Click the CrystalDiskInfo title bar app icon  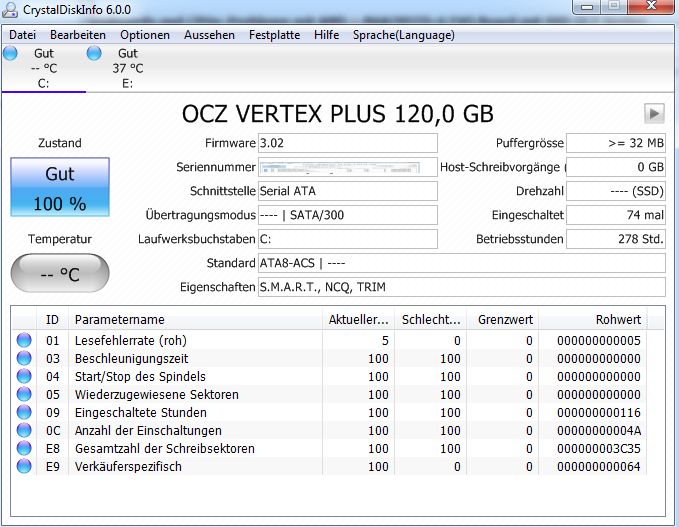point(10,10)
